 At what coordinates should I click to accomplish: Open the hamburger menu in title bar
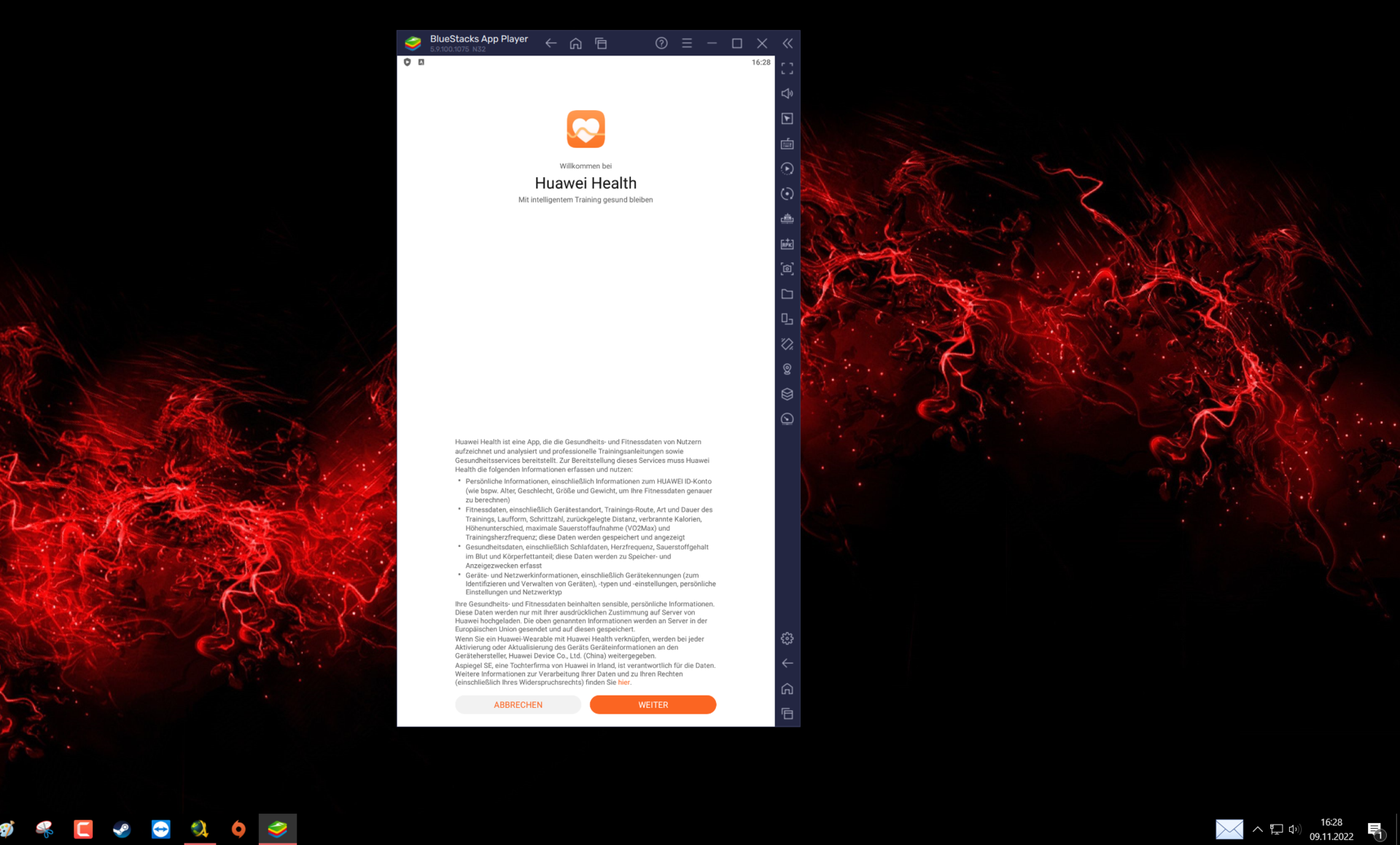tap(687, 44)
